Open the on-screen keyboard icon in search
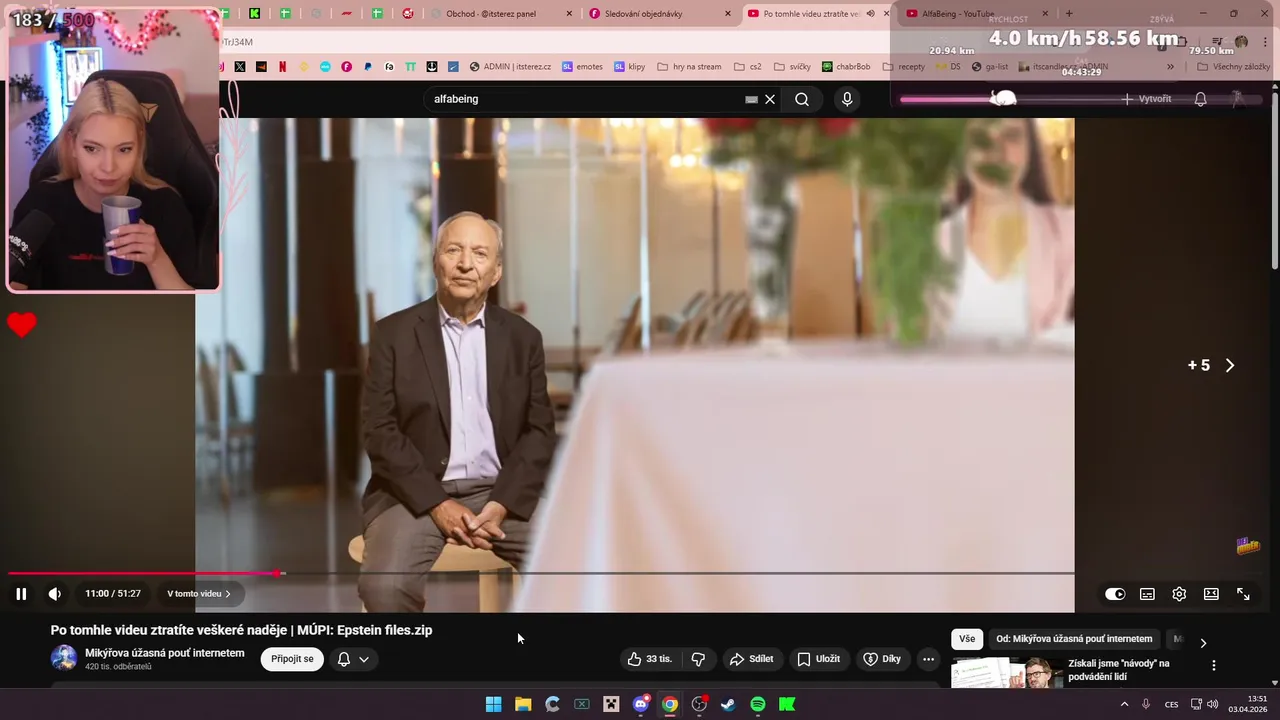1280x720 pixels. coord(751,99)
